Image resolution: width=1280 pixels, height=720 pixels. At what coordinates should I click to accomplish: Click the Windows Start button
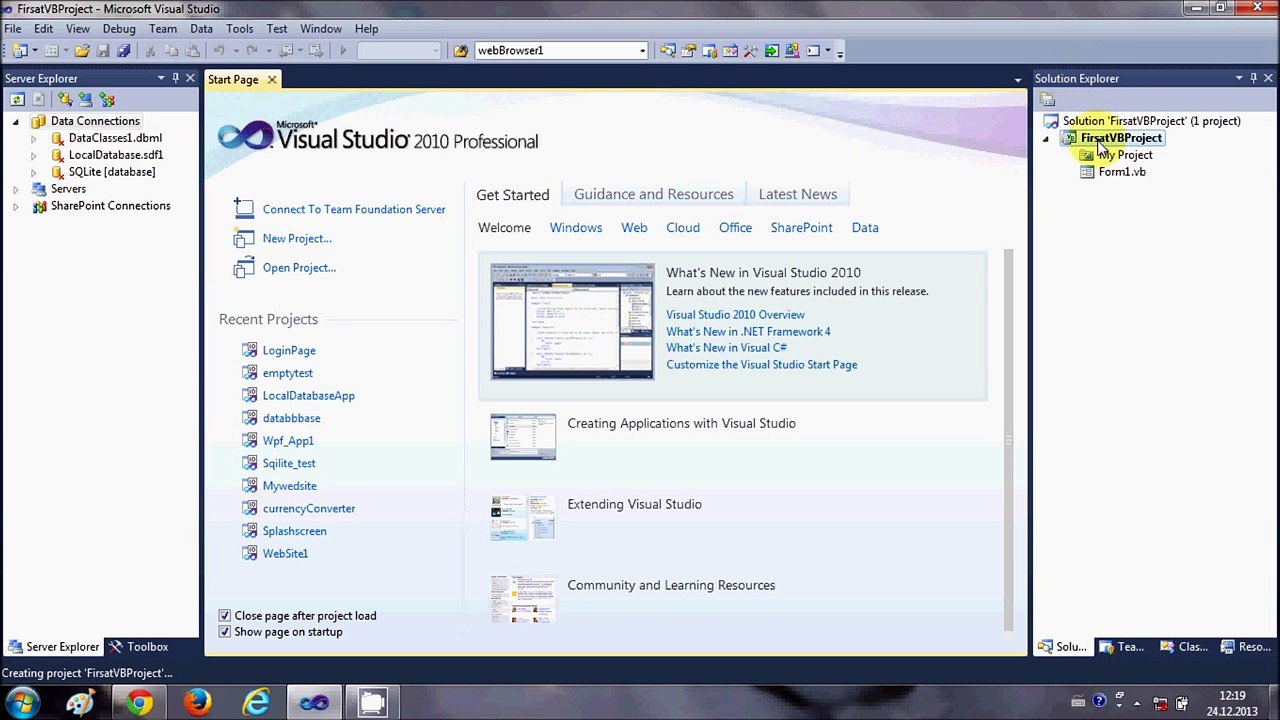pos(22,703)
